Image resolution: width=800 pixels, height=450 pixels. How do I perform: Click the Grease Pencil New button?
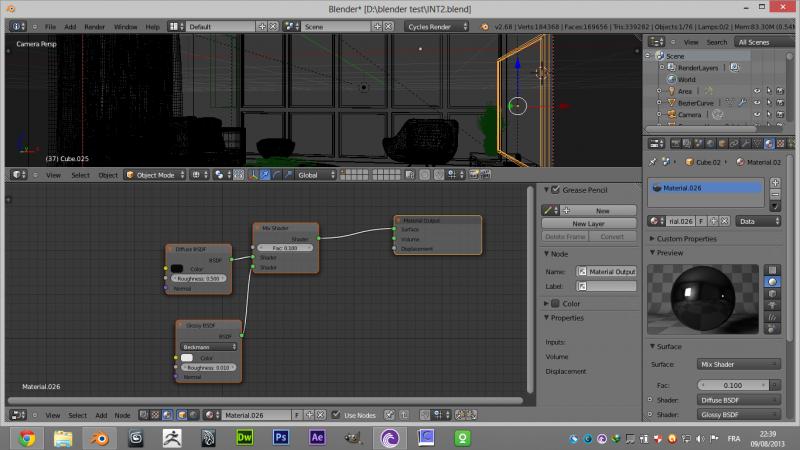(x=601, y=211)
